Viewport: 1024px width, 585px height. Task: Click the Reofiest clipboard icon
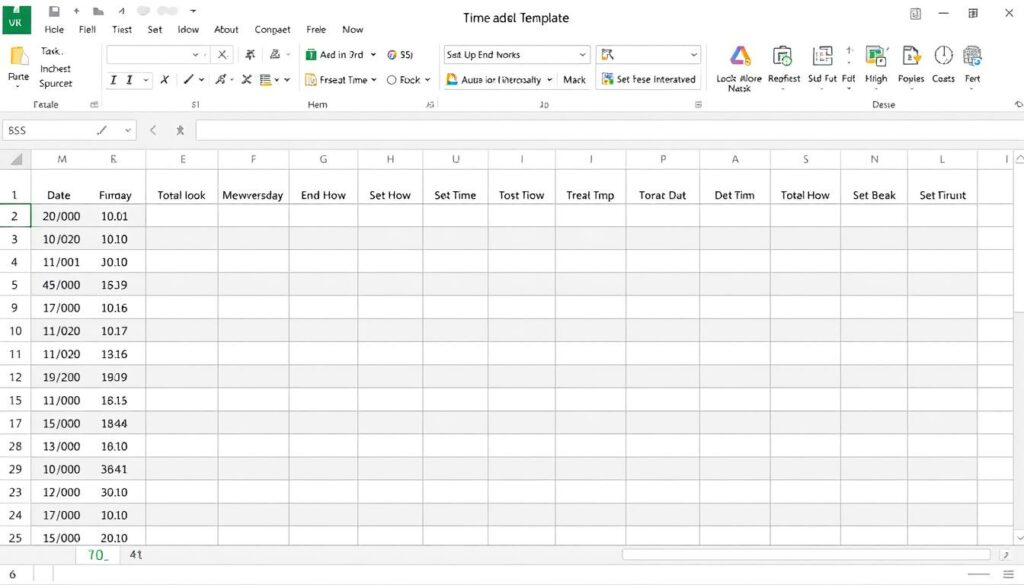[783, 56]
